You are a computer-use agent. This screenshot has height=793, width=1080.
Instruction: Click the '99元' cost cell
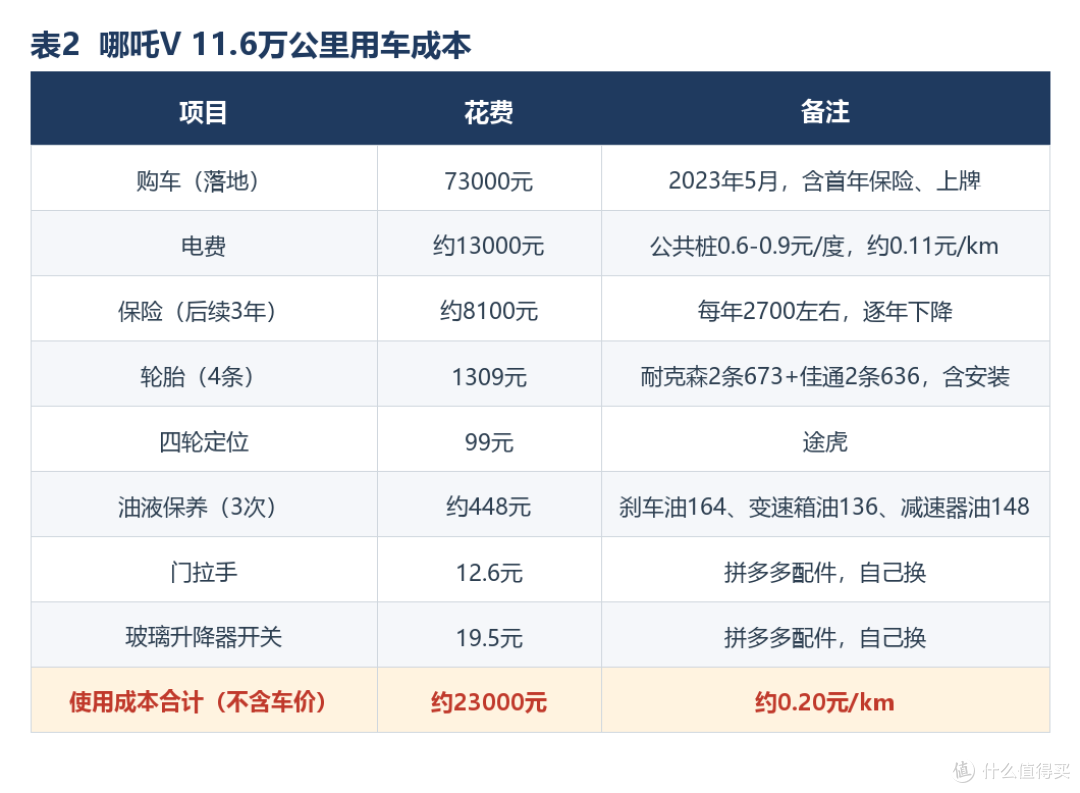click(489, 440)
